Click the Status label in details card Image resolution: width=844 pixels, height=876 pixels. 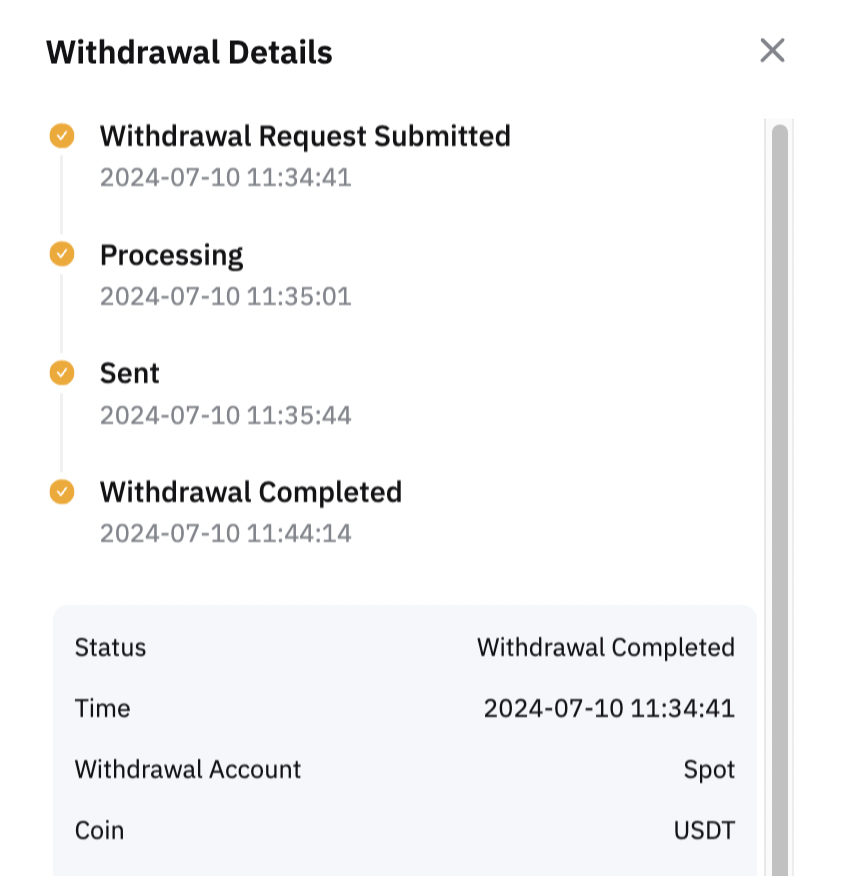click(x=111, y=648)
